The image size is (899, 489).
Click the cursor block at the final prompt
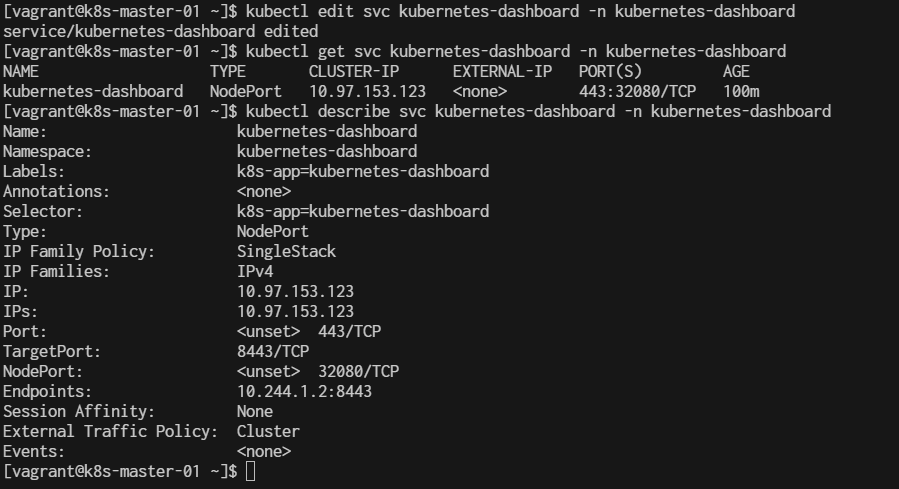coord(251,471)
